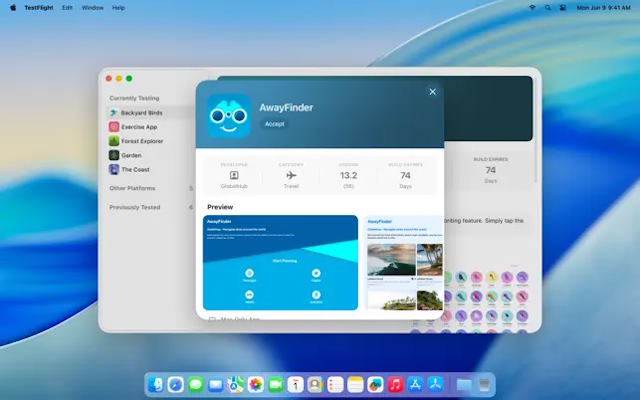Image resolution: width=640 pixels, height=400 pixels.
Task: Open Safari from the Dock
Action: (x=176, y=384)
